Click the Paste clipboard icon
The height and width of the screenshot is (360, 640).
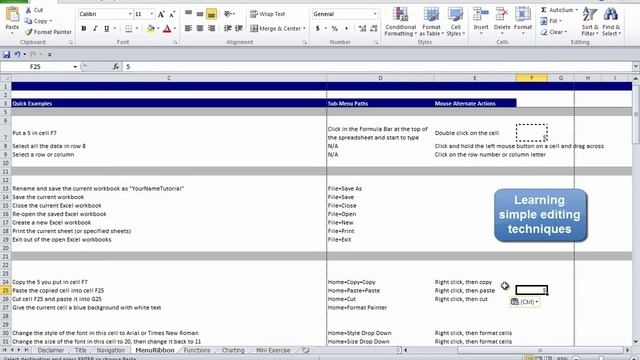[12, 15]
